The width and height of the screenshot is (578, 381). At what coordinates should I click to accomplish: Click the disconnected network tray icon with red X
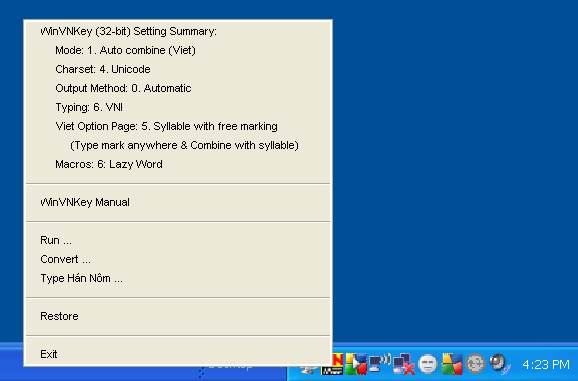coord(403,364)
